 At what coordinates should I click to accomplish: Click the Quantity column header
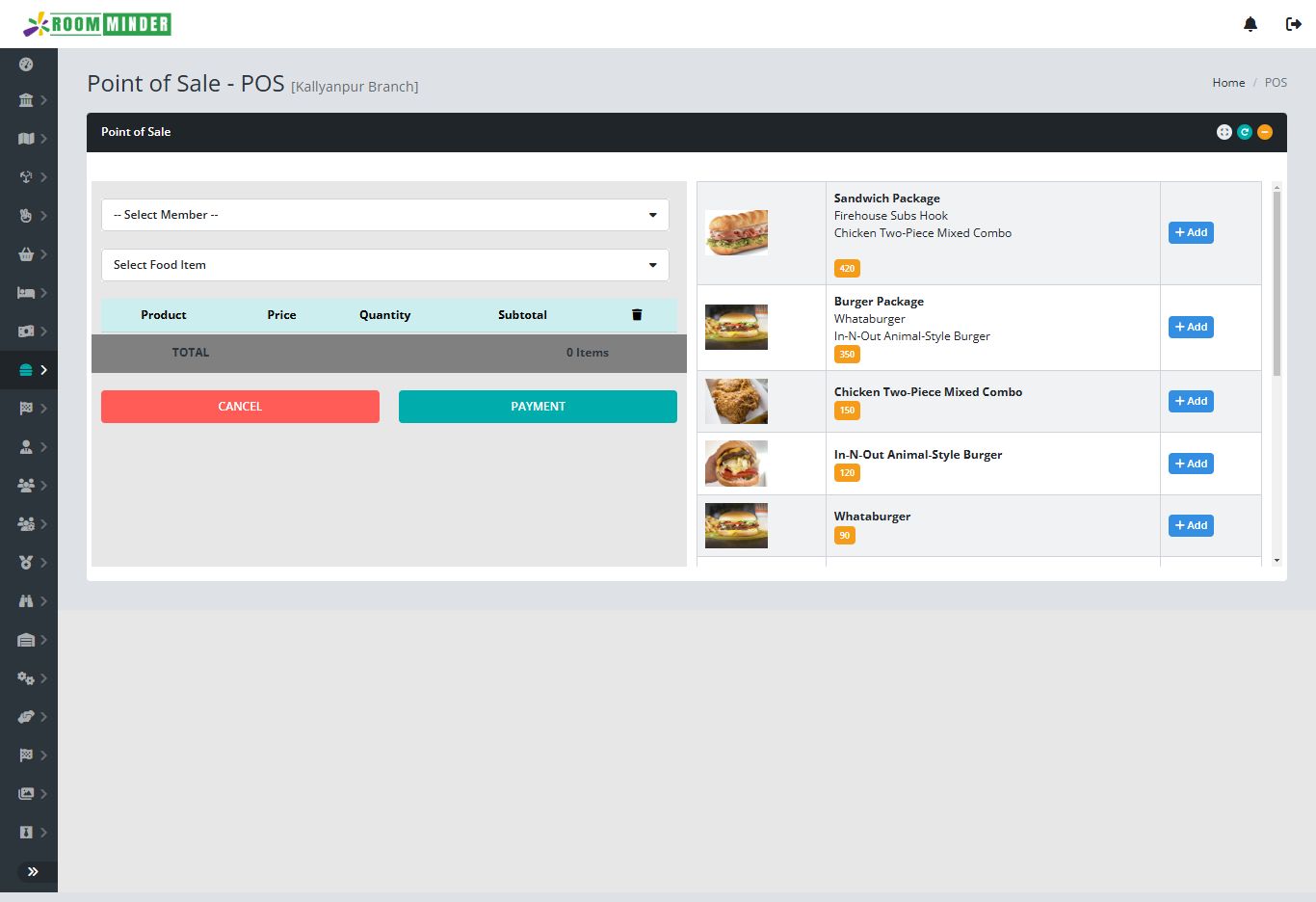click(x=384, y=315)
